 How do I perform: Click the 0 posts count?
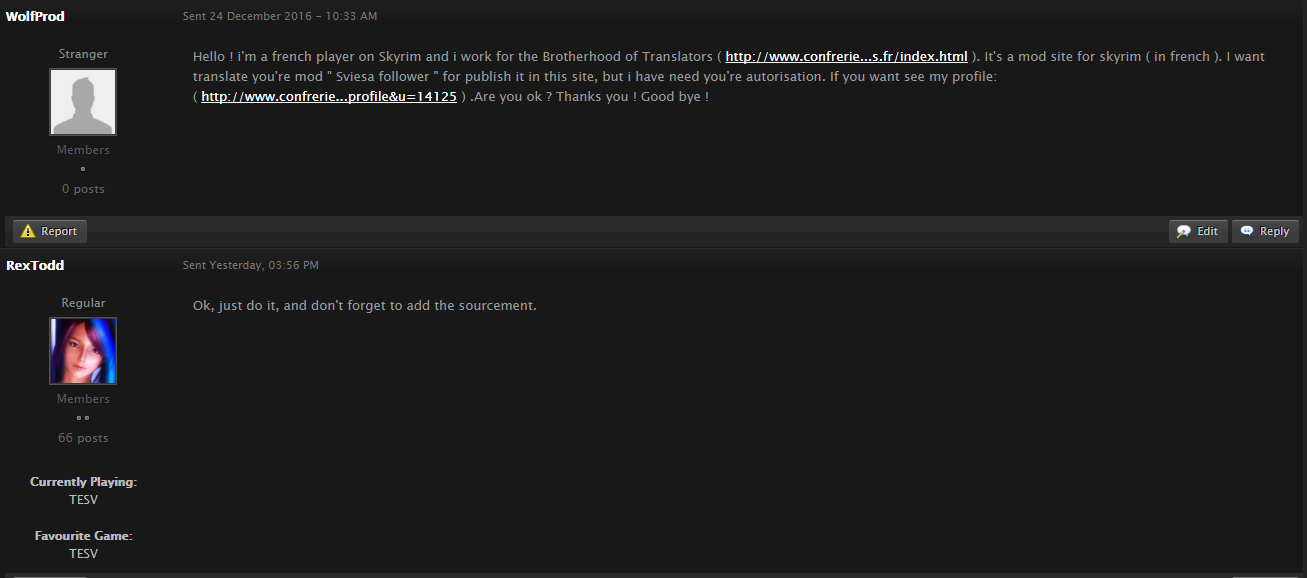tap(83, 189)
